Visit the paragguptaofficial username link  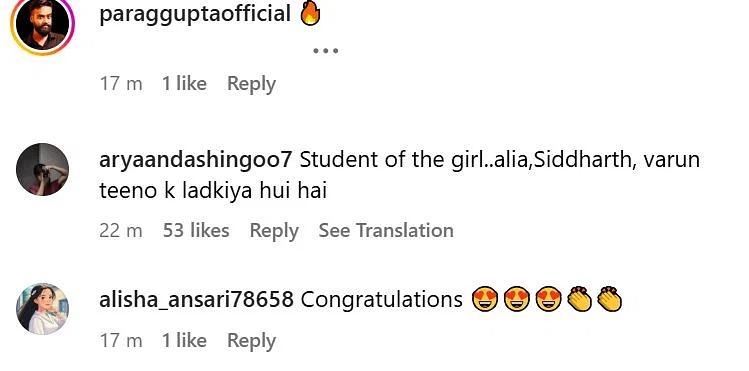point(195,14)
